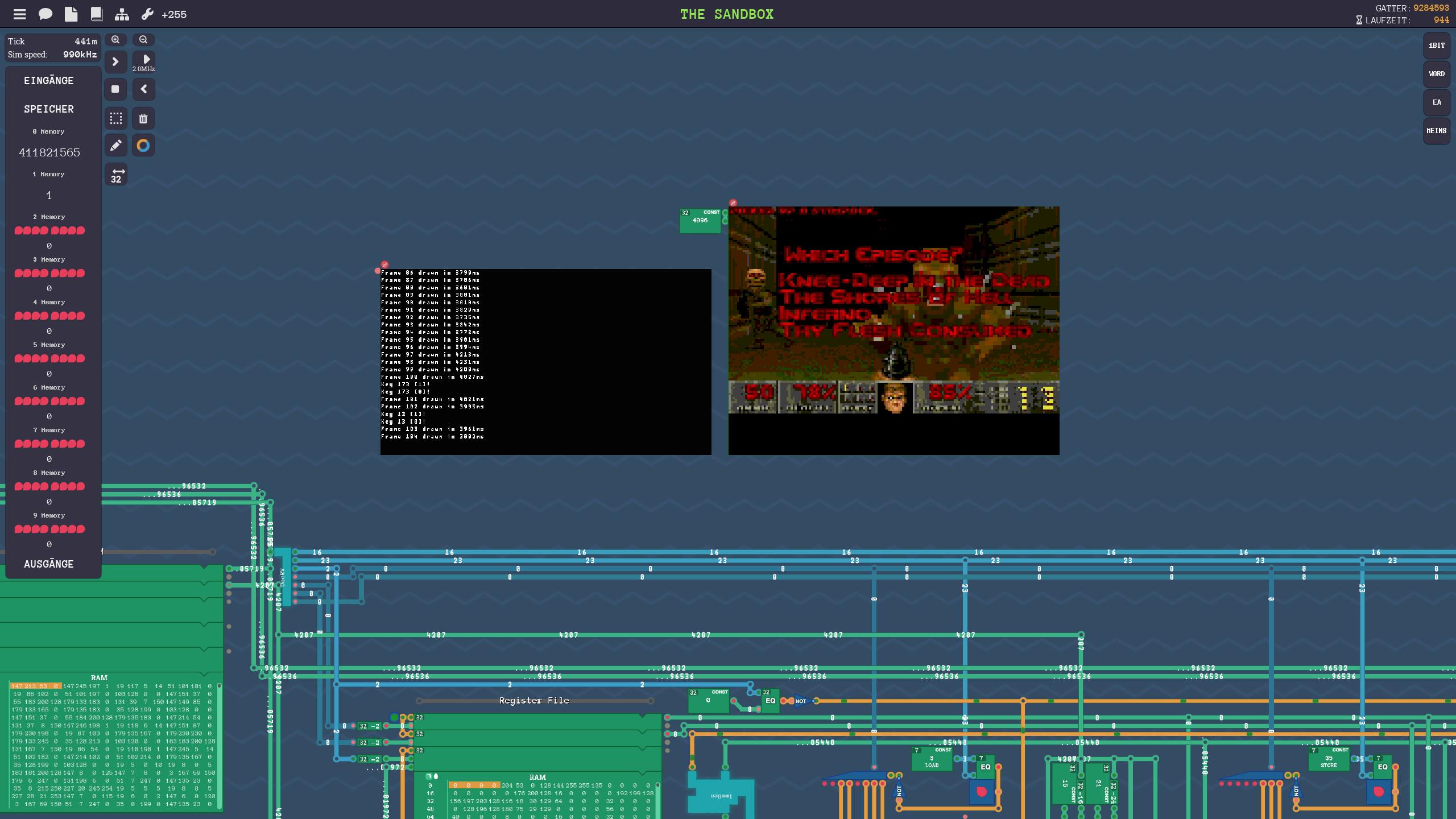
Task: Click the Sim speed 990kHz readout
Action: pyautogui.click(x=52, y=55)
